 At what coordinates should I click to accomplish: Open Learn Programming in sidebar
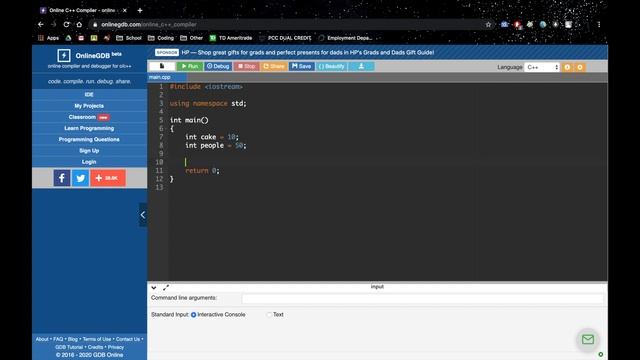coord(89,128)
